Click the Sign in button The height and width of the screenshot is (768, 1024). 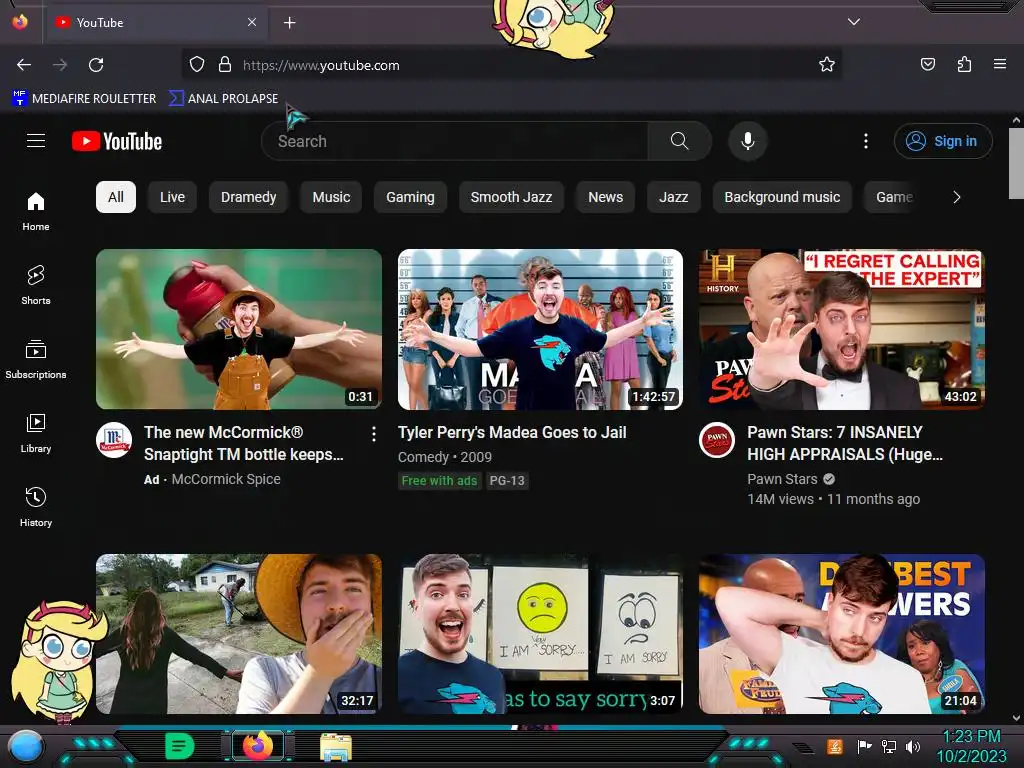tap(943, 141)
